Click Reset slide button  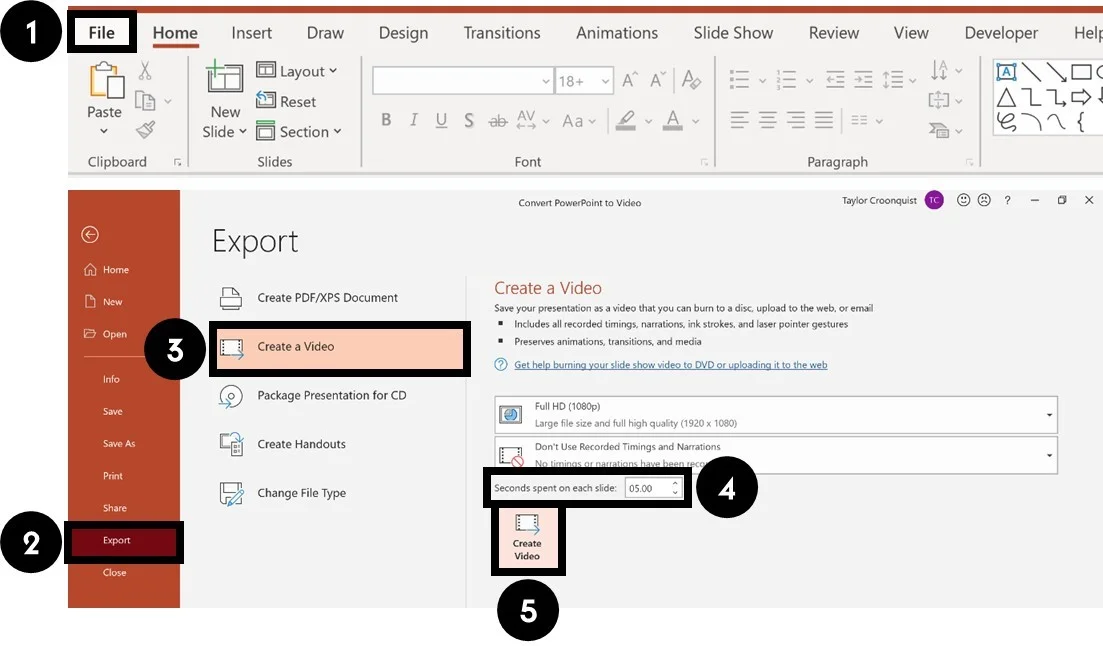tap(286, 101)
